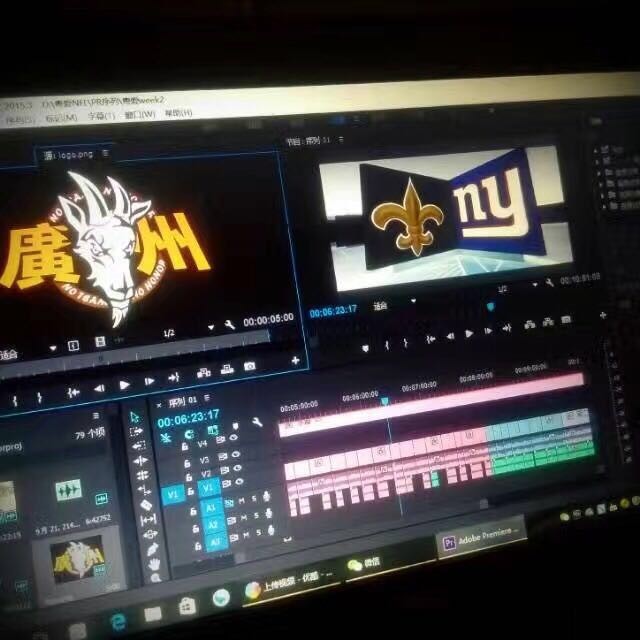Image resolution: width=640 pixels, height=640 pixels.
Task: Open Program monitor panel menu
Action: [341, 140]
